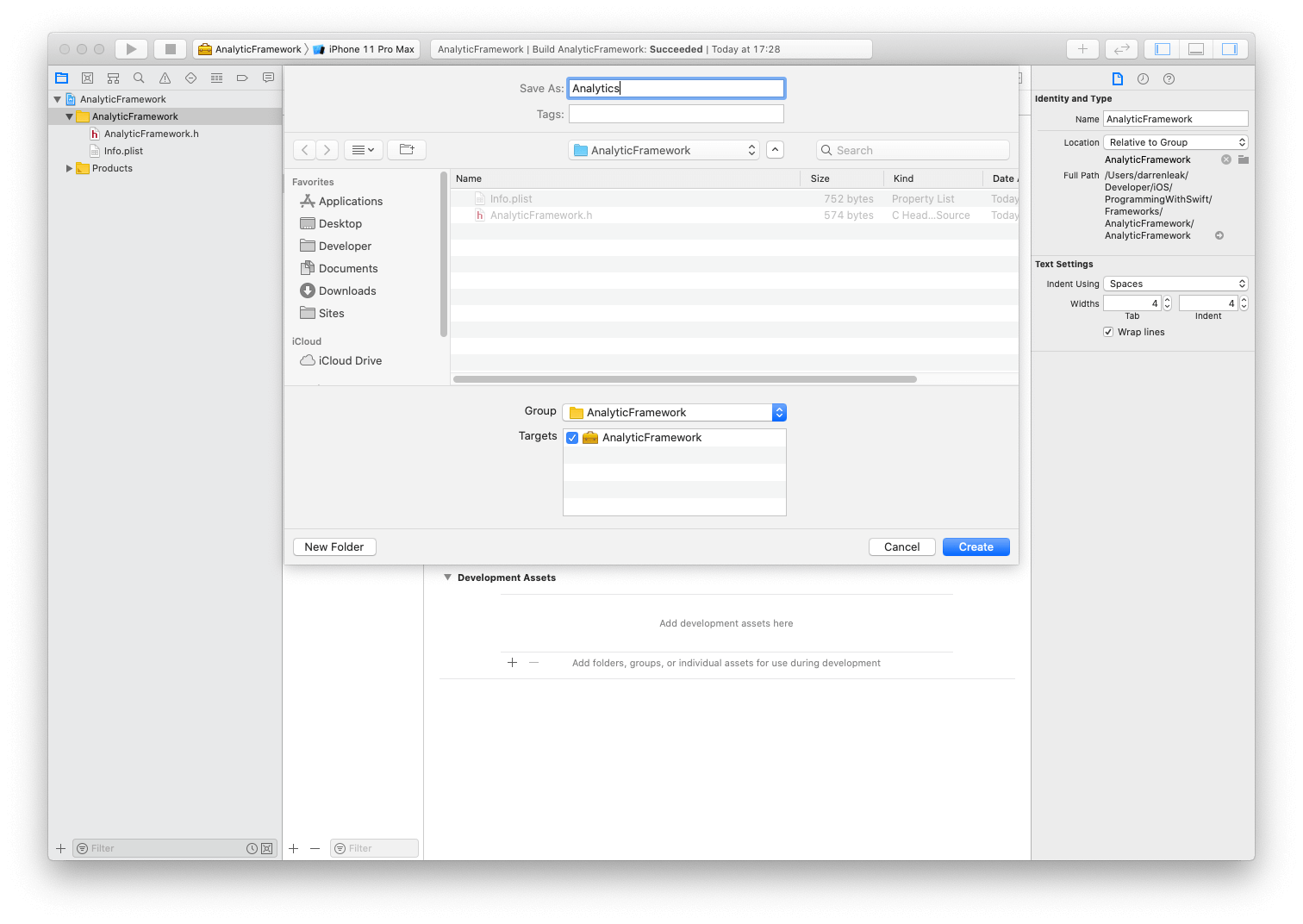The width and height of the screenshot is (1303, 924).
Task: Sort files by Kind column
Action: tap(933, 178)
